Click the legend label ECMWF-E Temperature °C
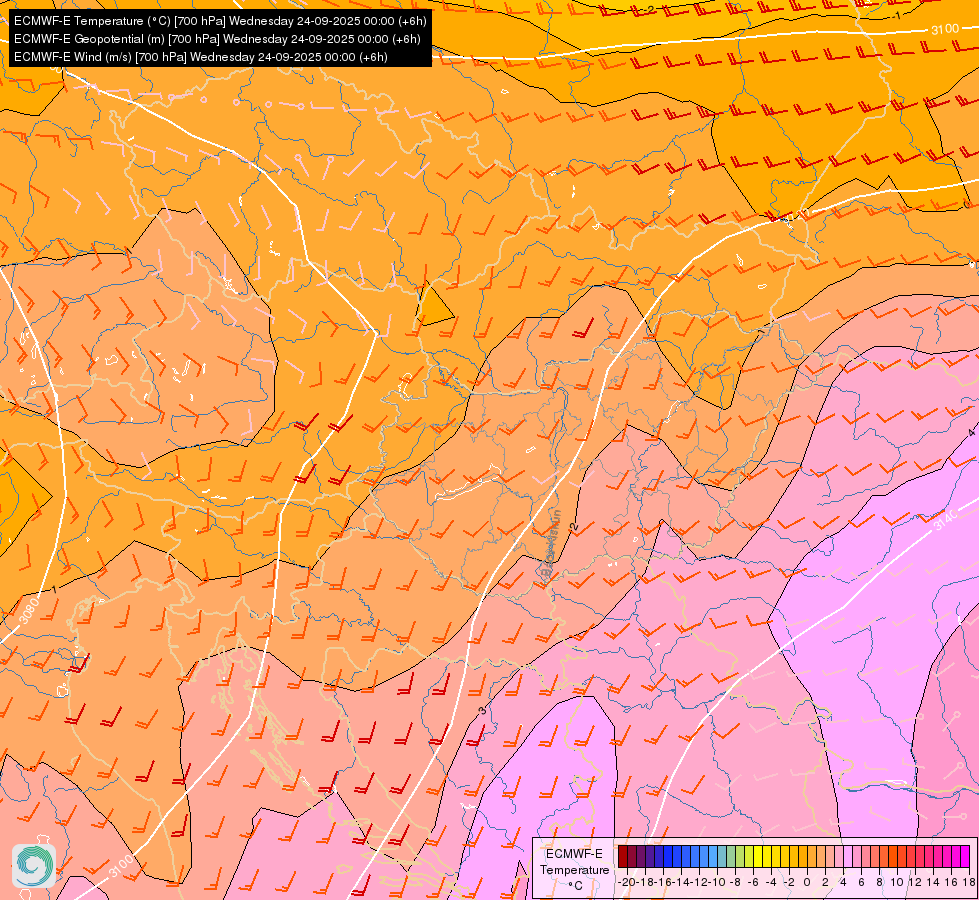This screenshot has height=900, width=979. tap(574, 869)
